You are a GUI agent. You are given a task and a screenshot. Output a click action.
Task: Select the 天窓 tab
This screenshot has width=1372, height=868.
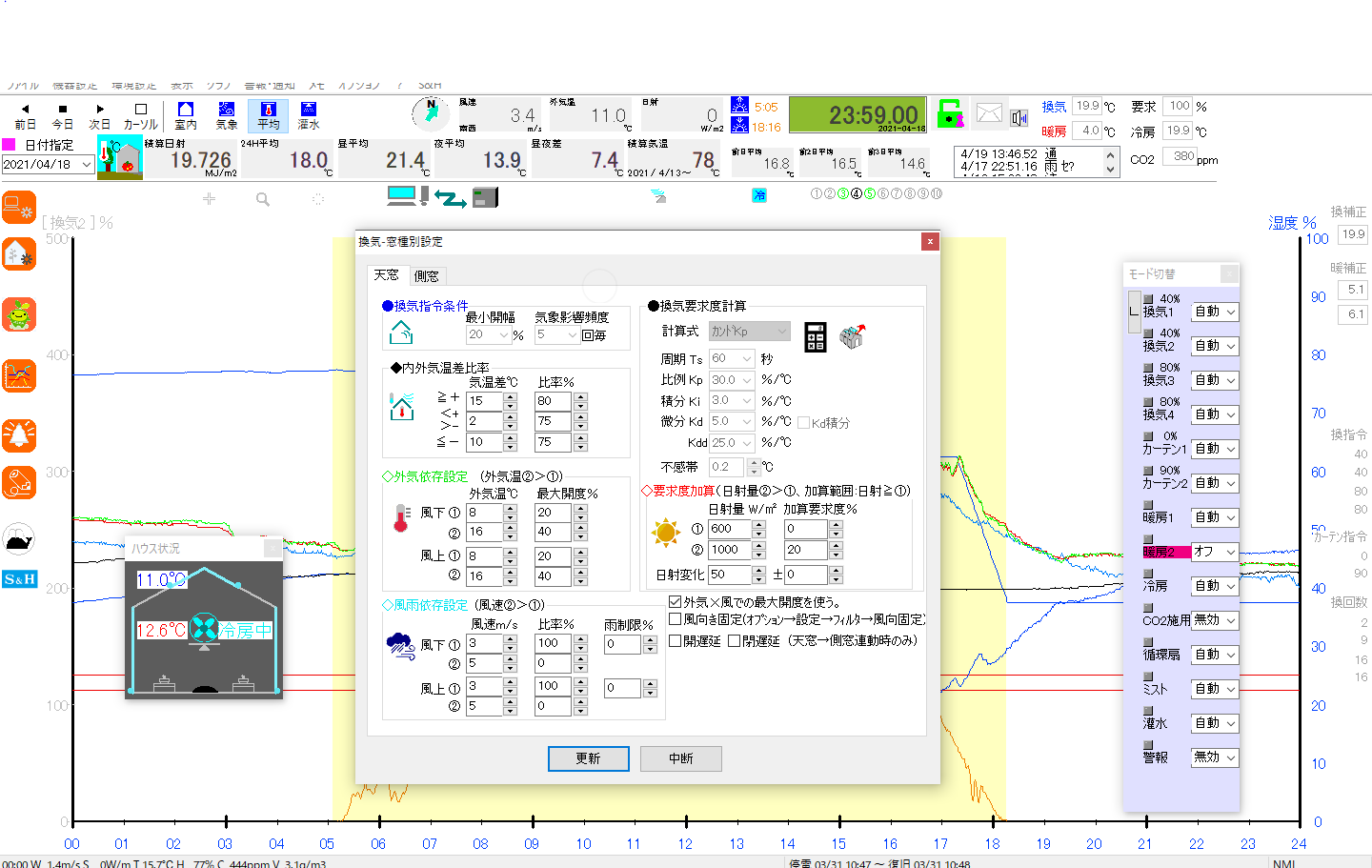(x=387, y=275)
